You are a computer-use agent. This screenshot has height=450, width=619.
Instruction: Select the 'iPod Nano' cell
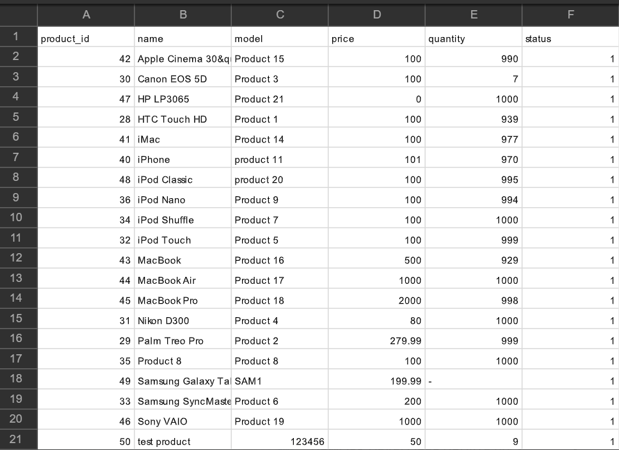coord(183,198)
